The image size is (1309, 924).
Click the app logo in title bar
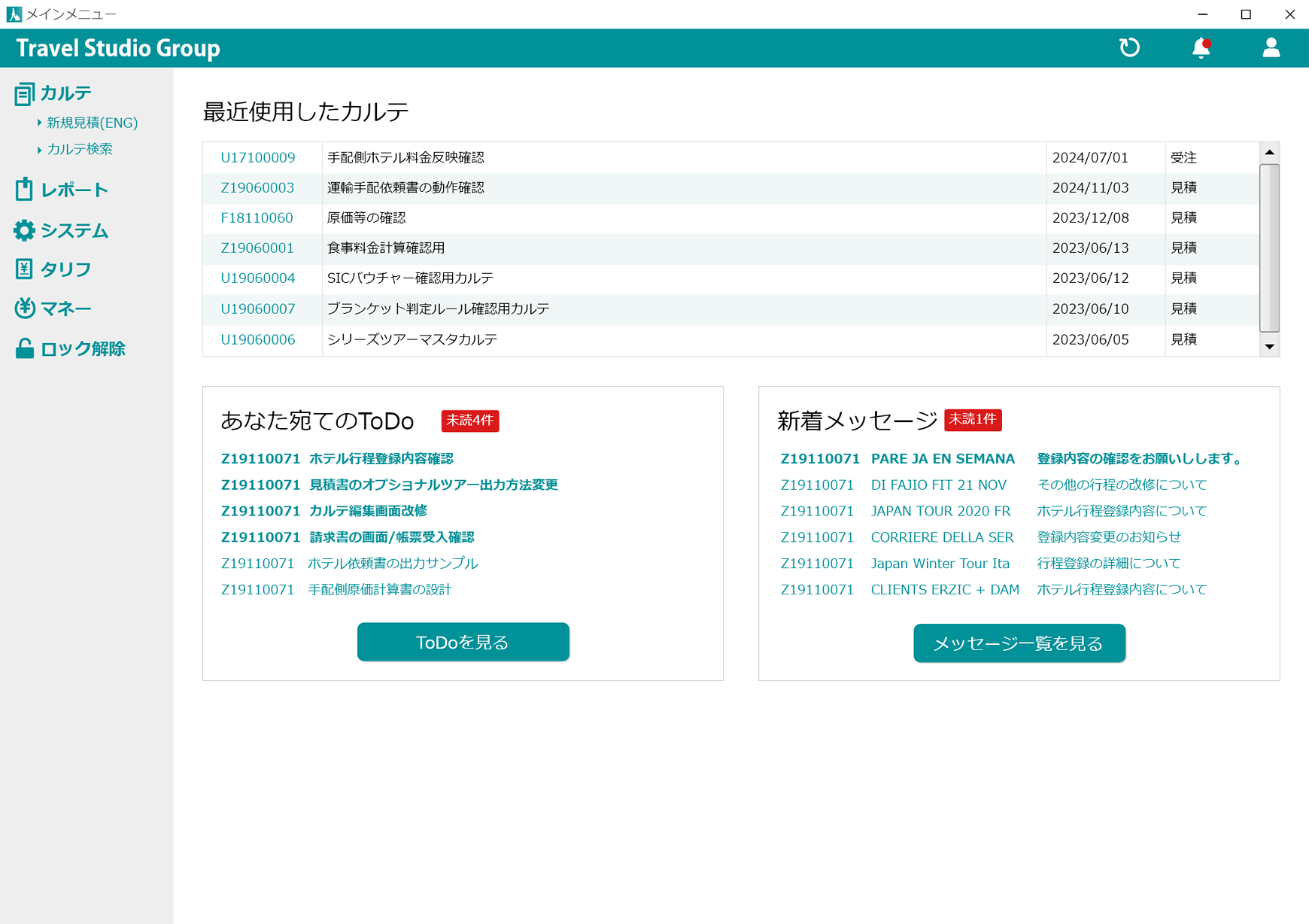14,14
